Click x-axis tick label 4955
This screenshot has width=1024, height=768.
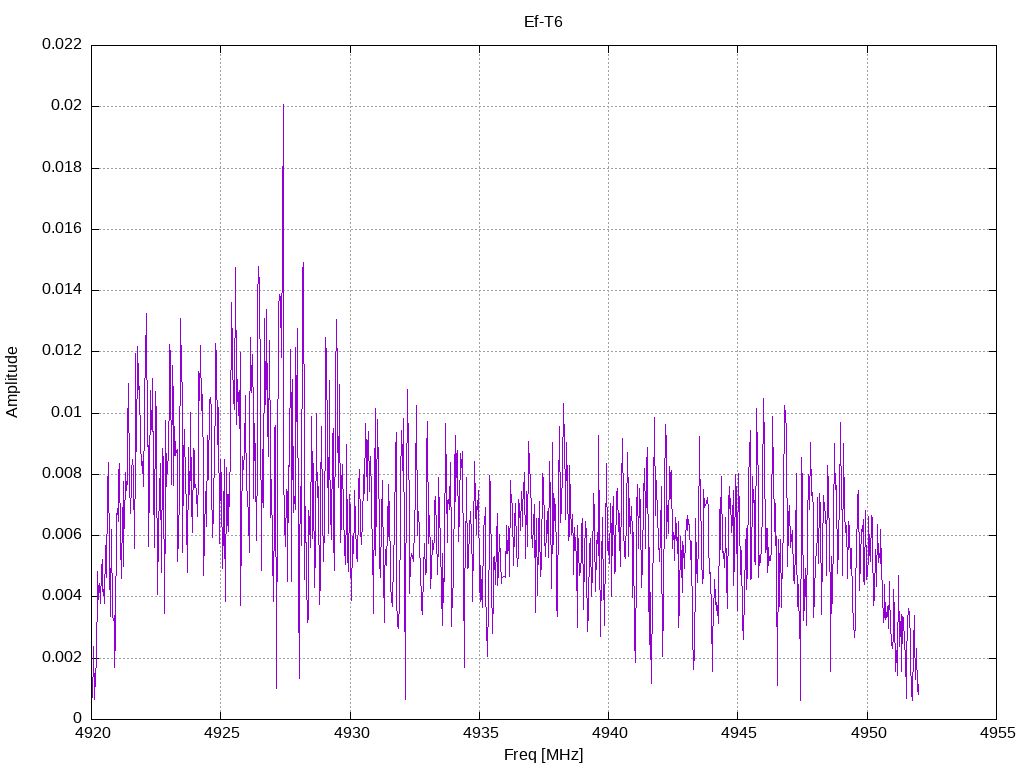(997, 733)
